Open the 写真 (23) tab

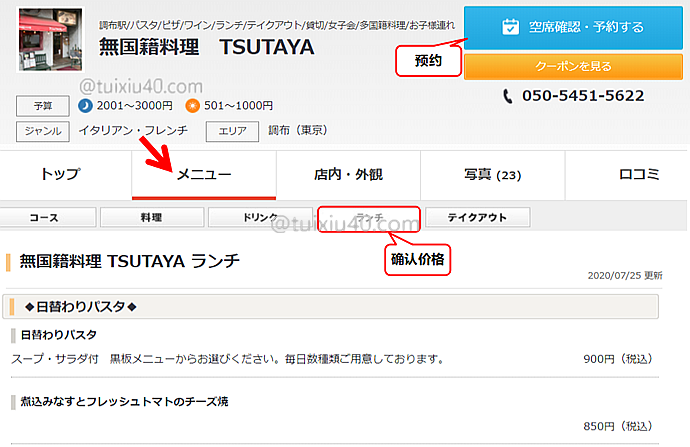pos(492,175)
